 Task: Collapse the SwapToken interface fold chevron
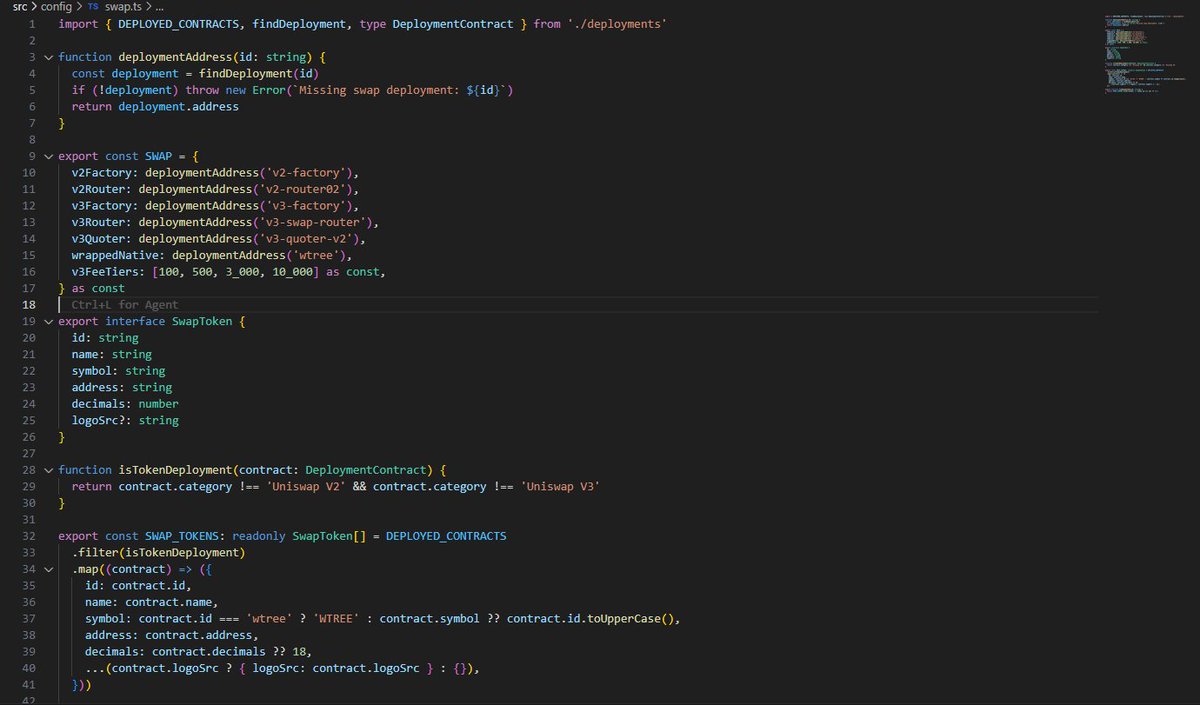coord(48,321)
